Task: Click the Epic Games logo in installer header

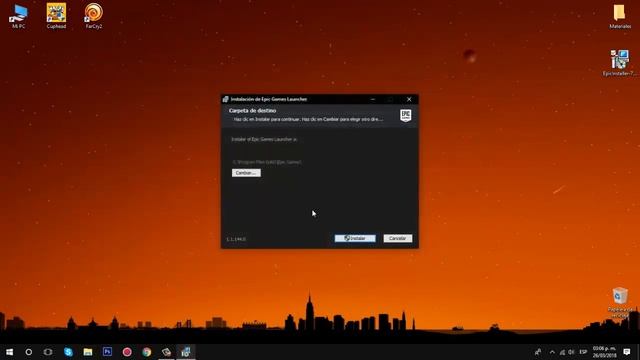Action: tap(405, 115)
